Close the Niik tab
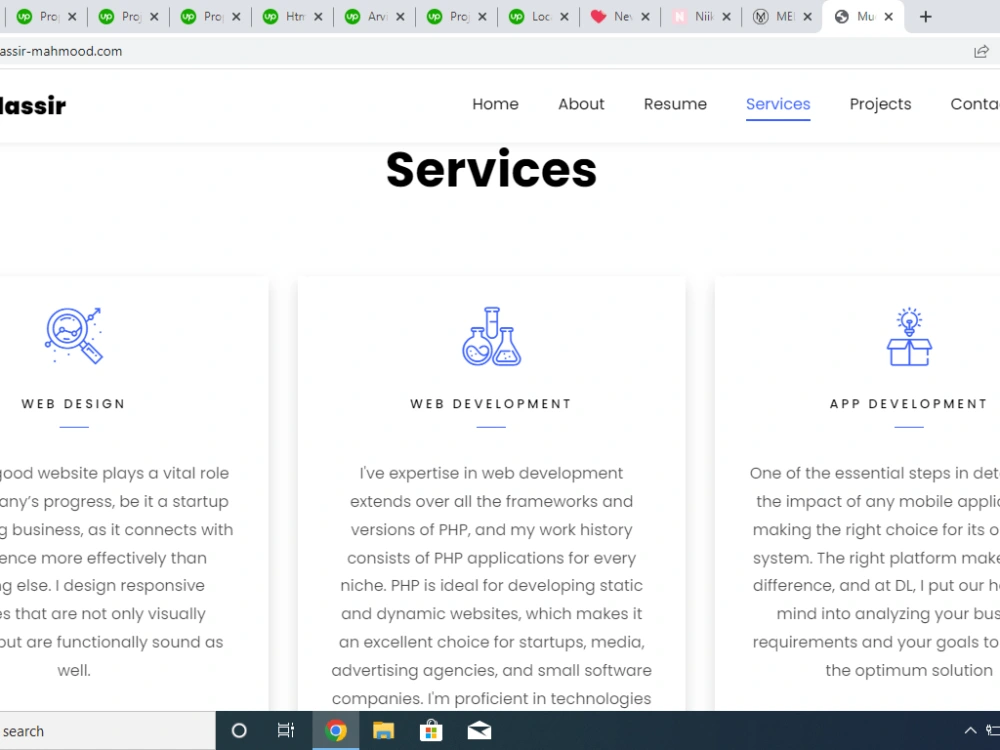Image resolution: width=1000 pixels, height=750 pixels. (726, 17)
